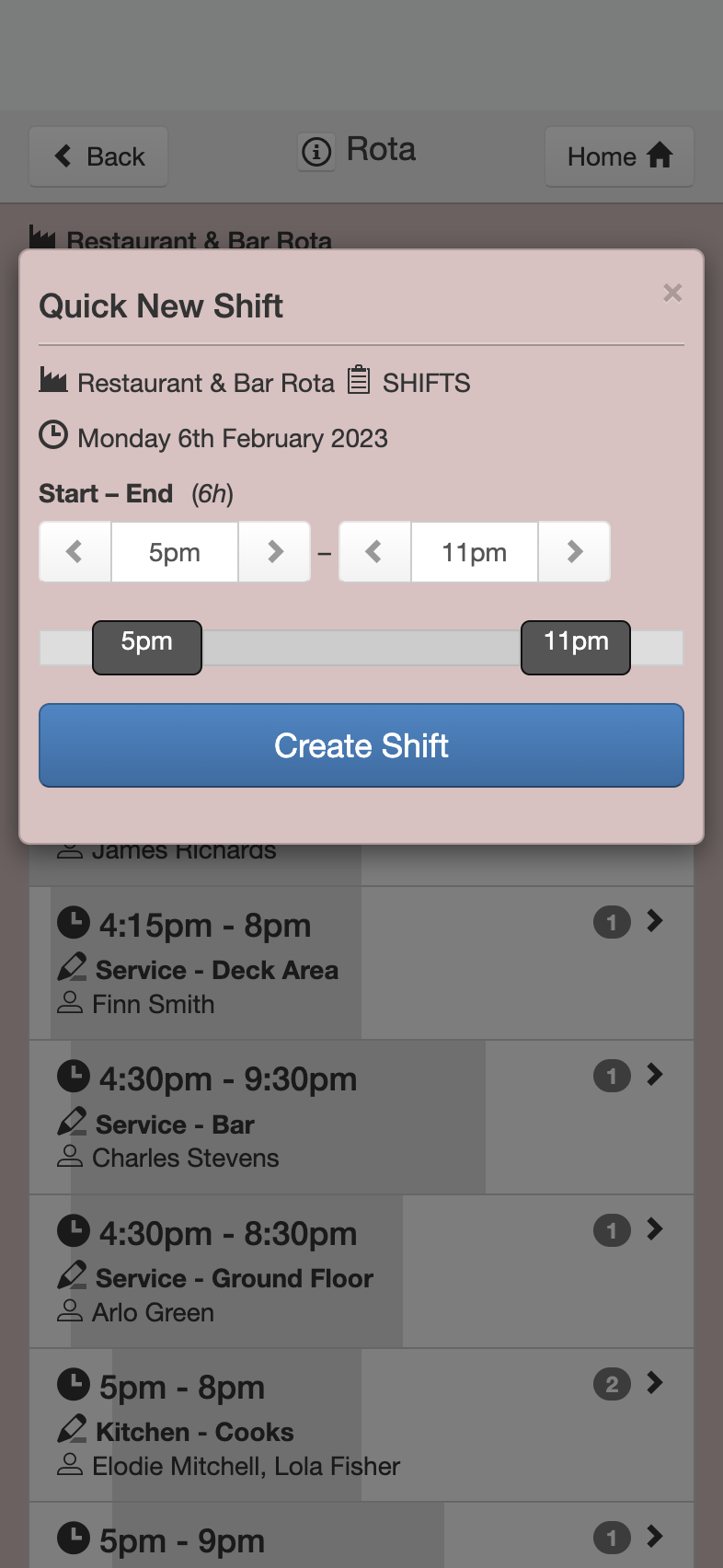The height and width of the screenshot is (1568, 723).
Task: Select the 5pm slider handle
Action: 147,648
